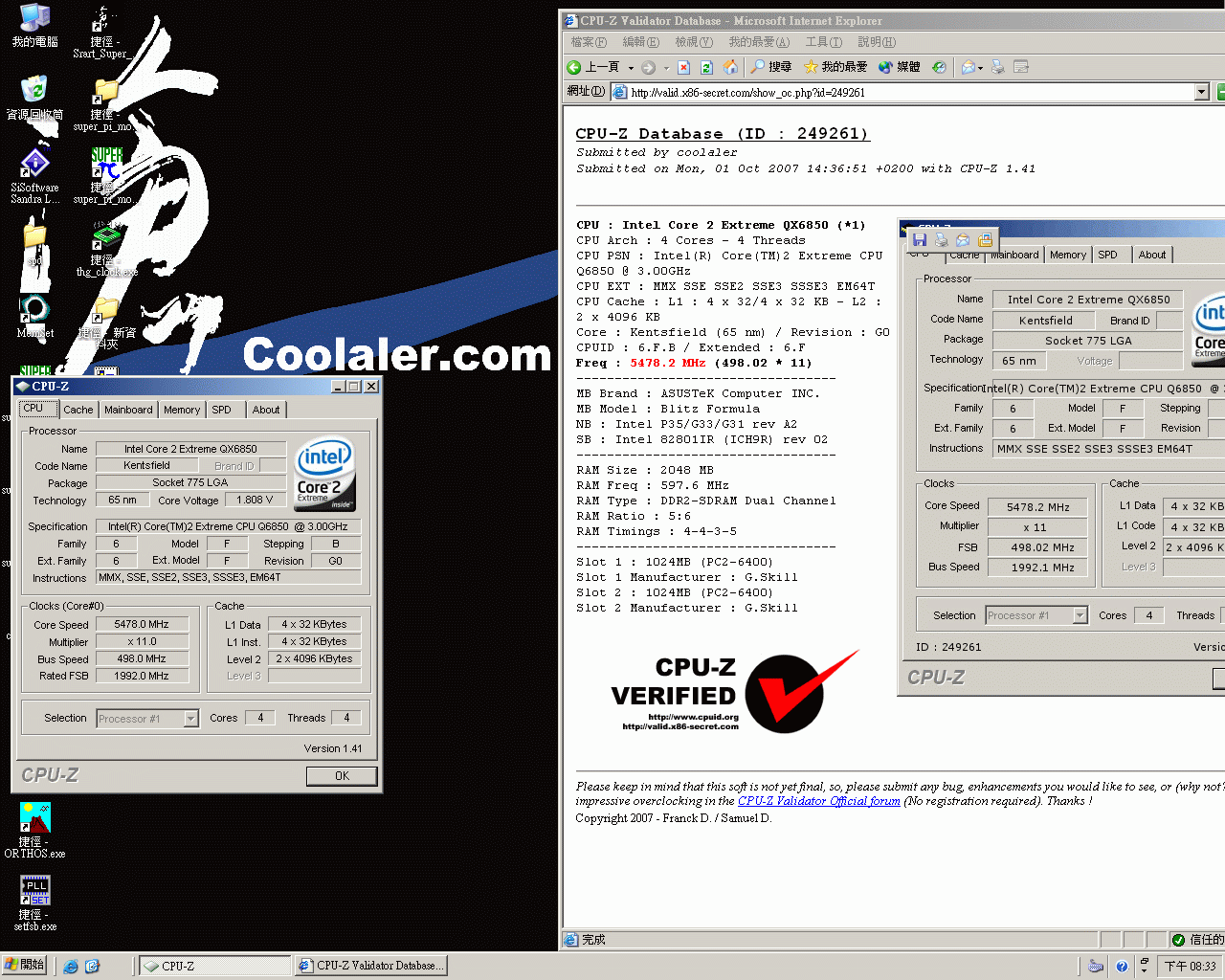This screenshot has width=1225, height=980.
Task: Select the thg_clock.exe shortcut icon
Action: pos(106,249)
